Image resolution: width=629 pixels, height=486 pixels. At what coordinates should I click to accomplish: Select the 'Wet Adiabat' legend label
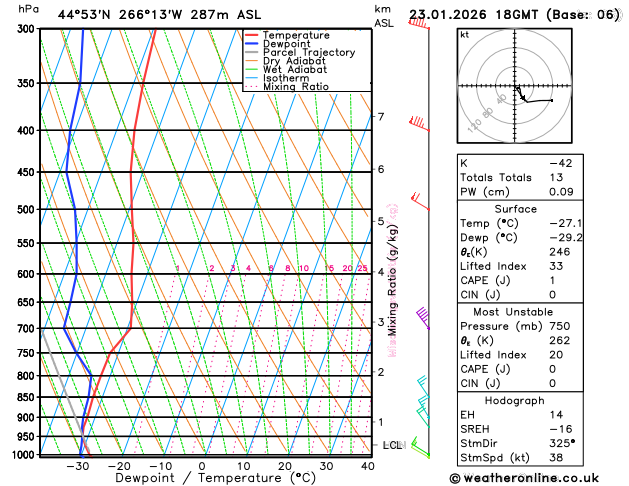[x=295, y=69]
